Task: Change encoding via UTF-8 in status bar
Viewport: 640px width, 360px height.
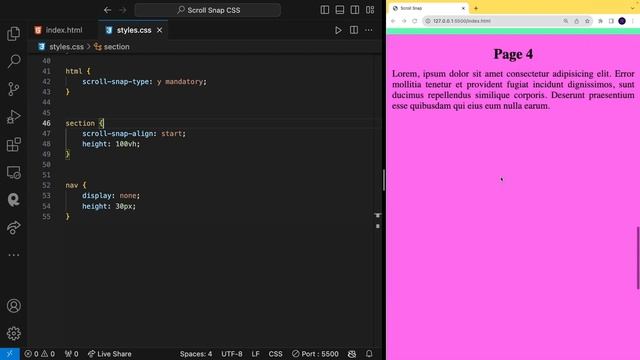Action: 231,354
